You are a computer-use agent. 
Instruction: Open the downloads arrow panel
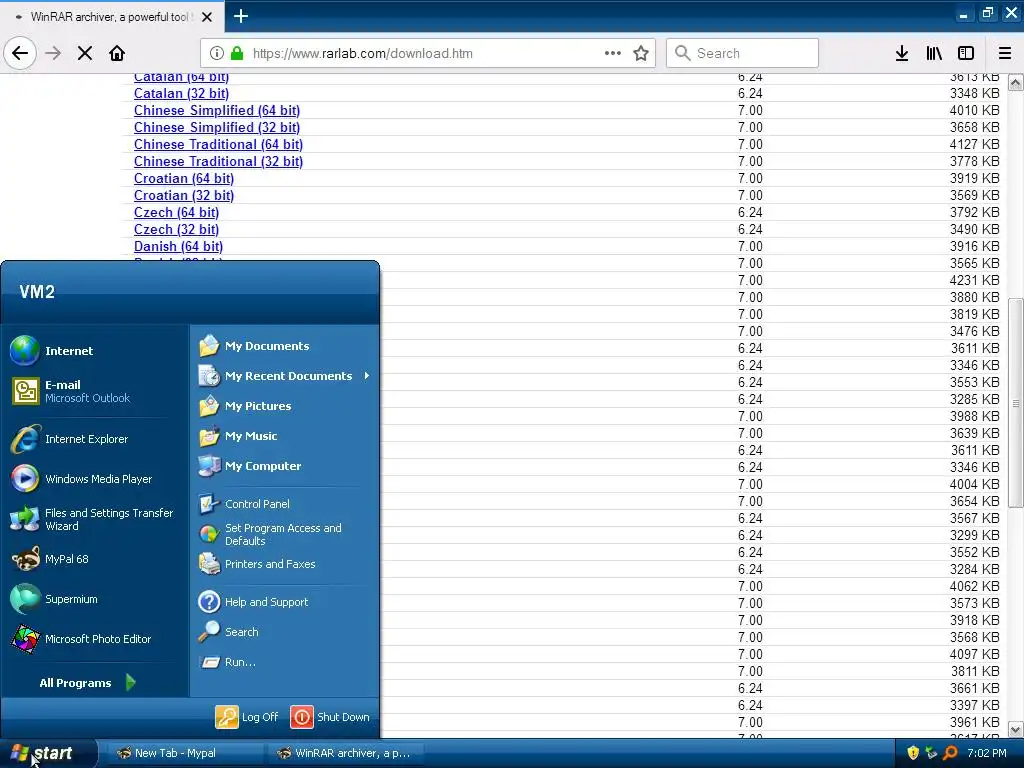point(902,53)
